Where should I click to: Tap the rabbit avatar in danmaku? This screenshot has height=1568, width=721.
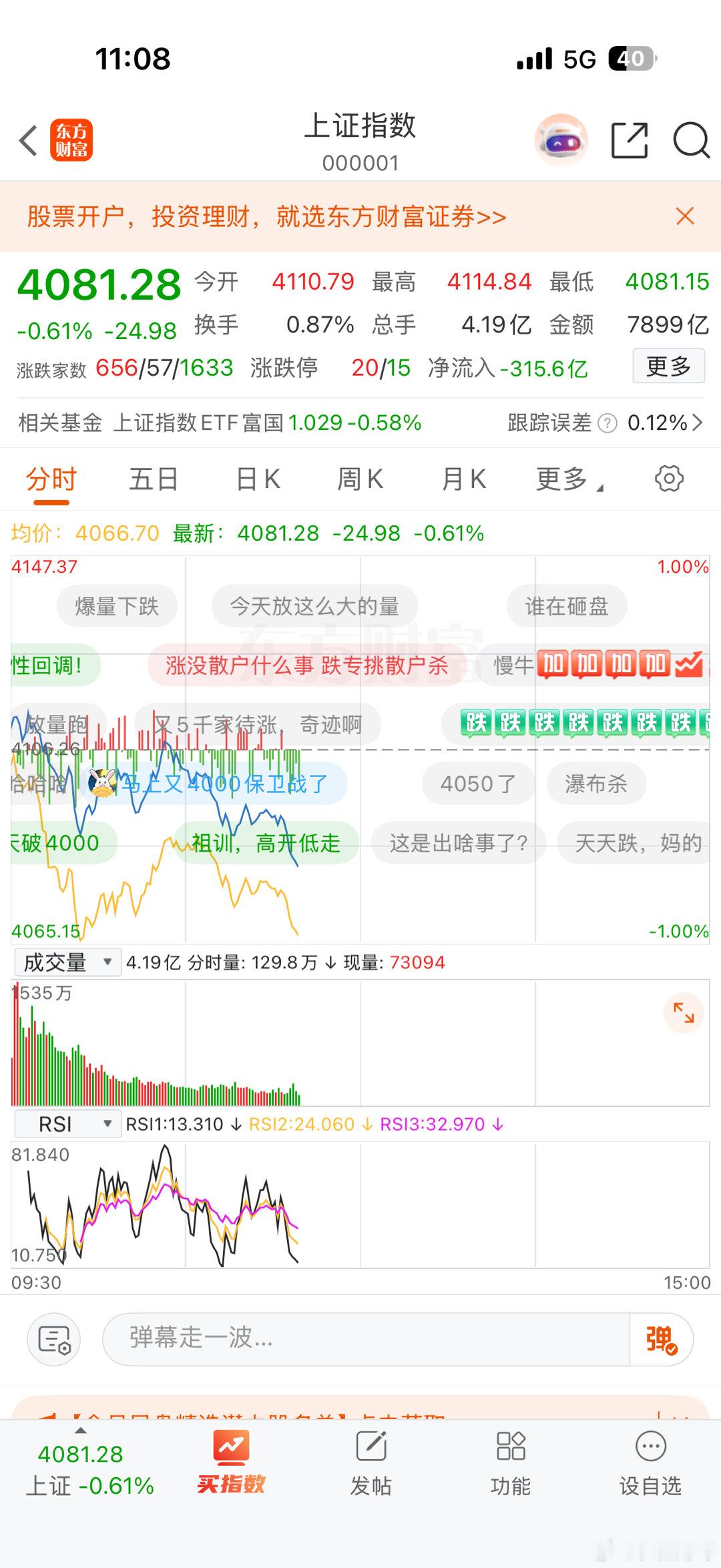(102, 783)
